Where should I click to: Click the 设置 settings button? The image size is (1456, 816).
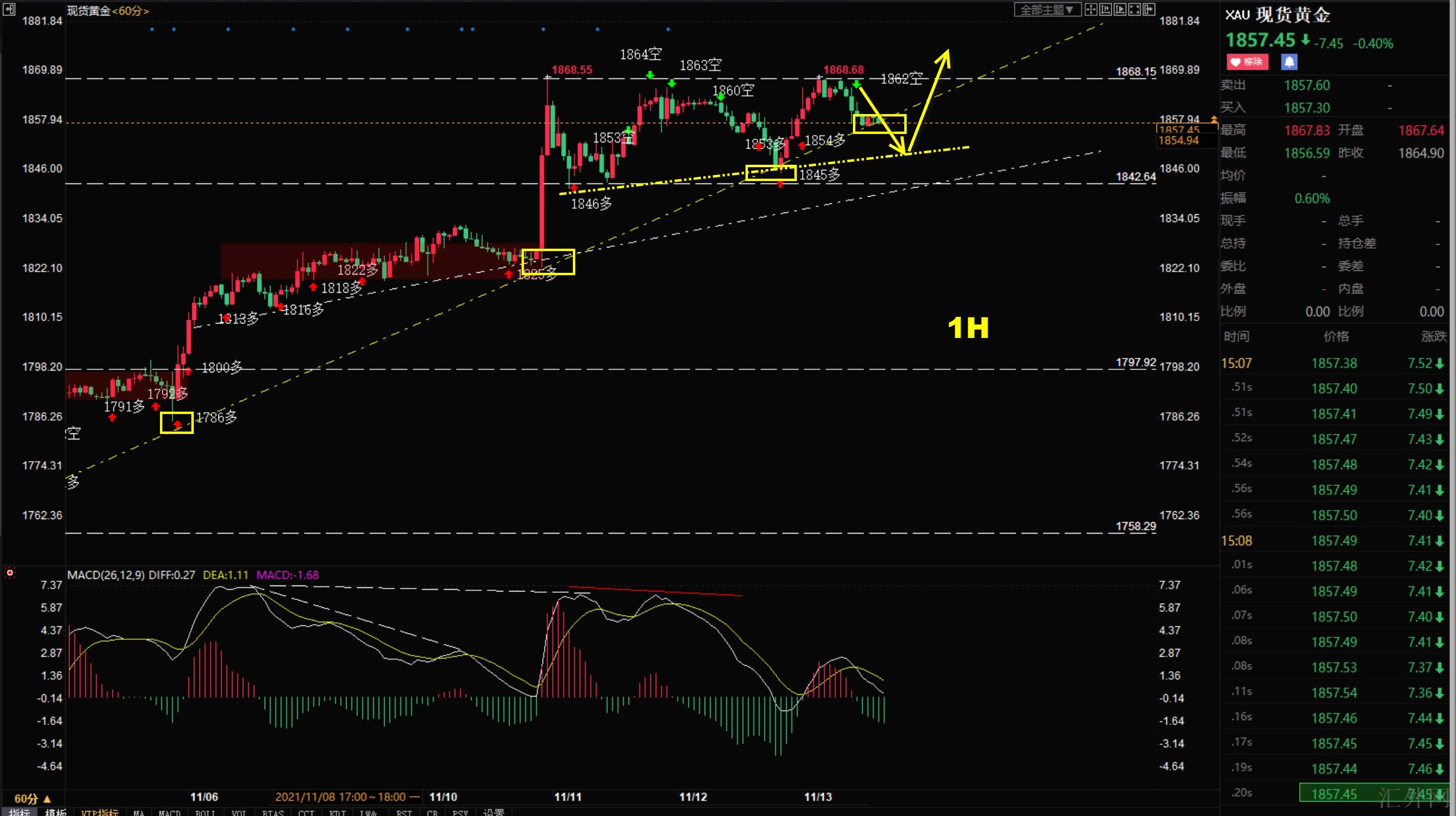pyautogui.click(x=494, y=812)
